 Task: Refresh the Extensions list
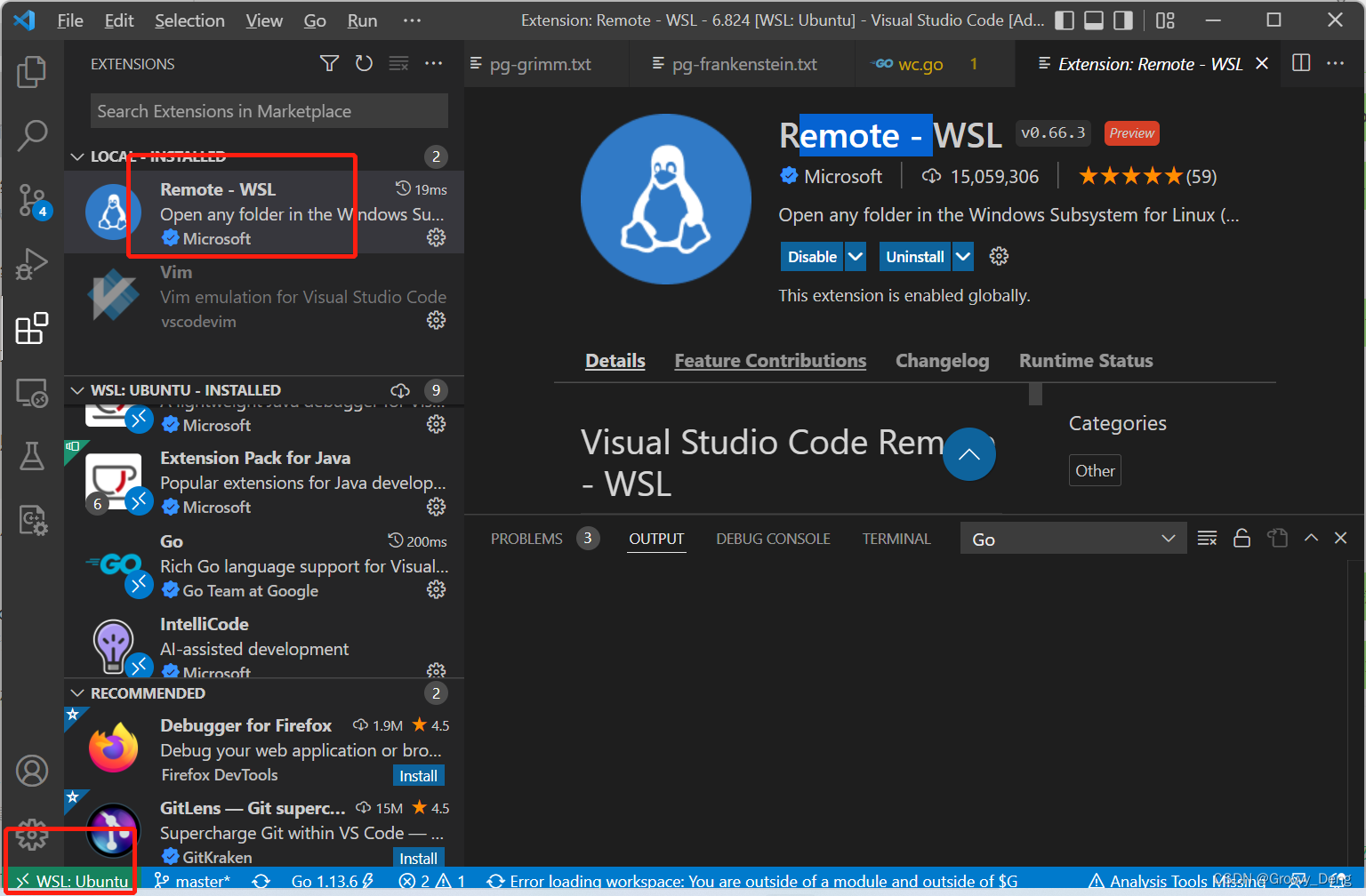click(364, 63)
